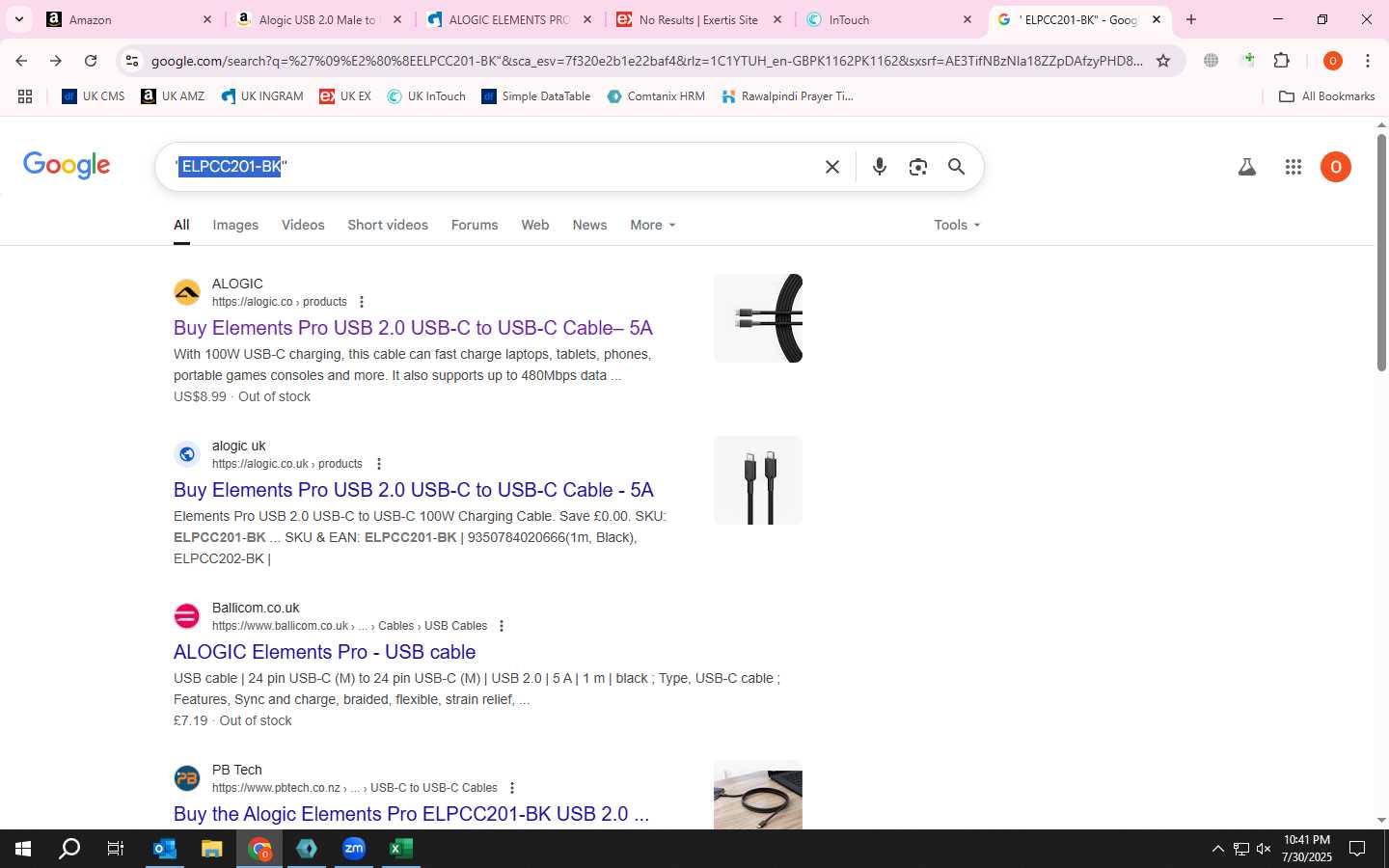Toggle the muted volume icon in tray
Screen dimensions: 1389x868
pyautogui.click(x=1264, y=849)
